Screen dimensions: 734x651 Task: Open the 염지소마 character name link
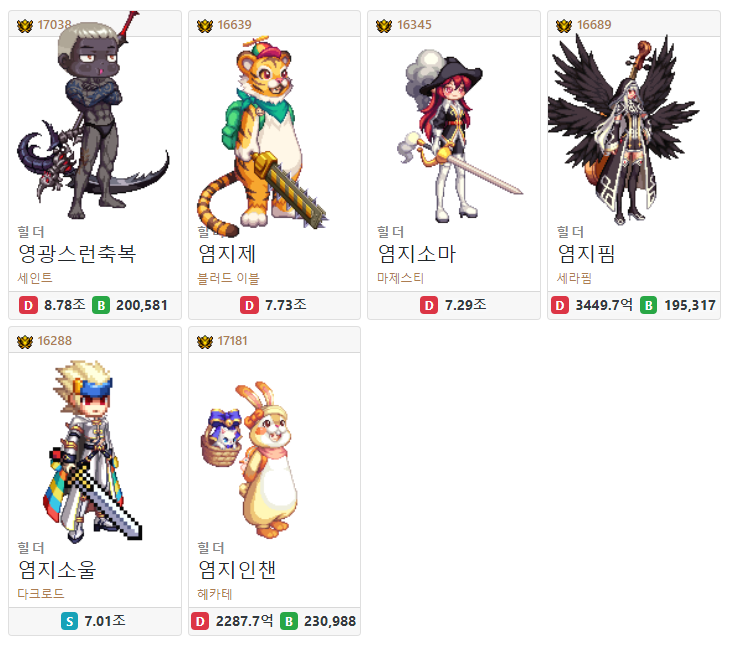(417, 254)
